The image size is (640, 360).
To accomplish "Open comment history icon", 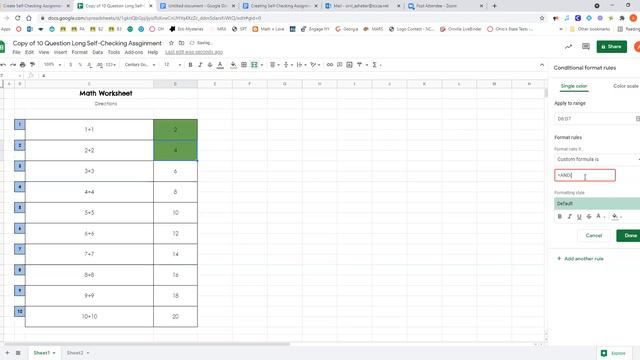I will click(586, 47).
